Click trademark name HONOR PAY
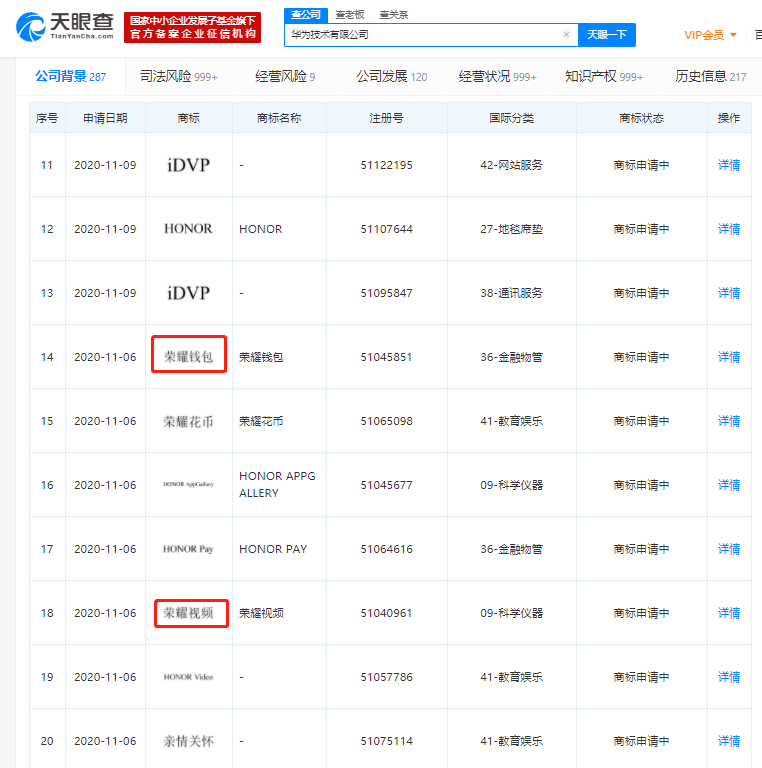 click(x=273, y=549)
